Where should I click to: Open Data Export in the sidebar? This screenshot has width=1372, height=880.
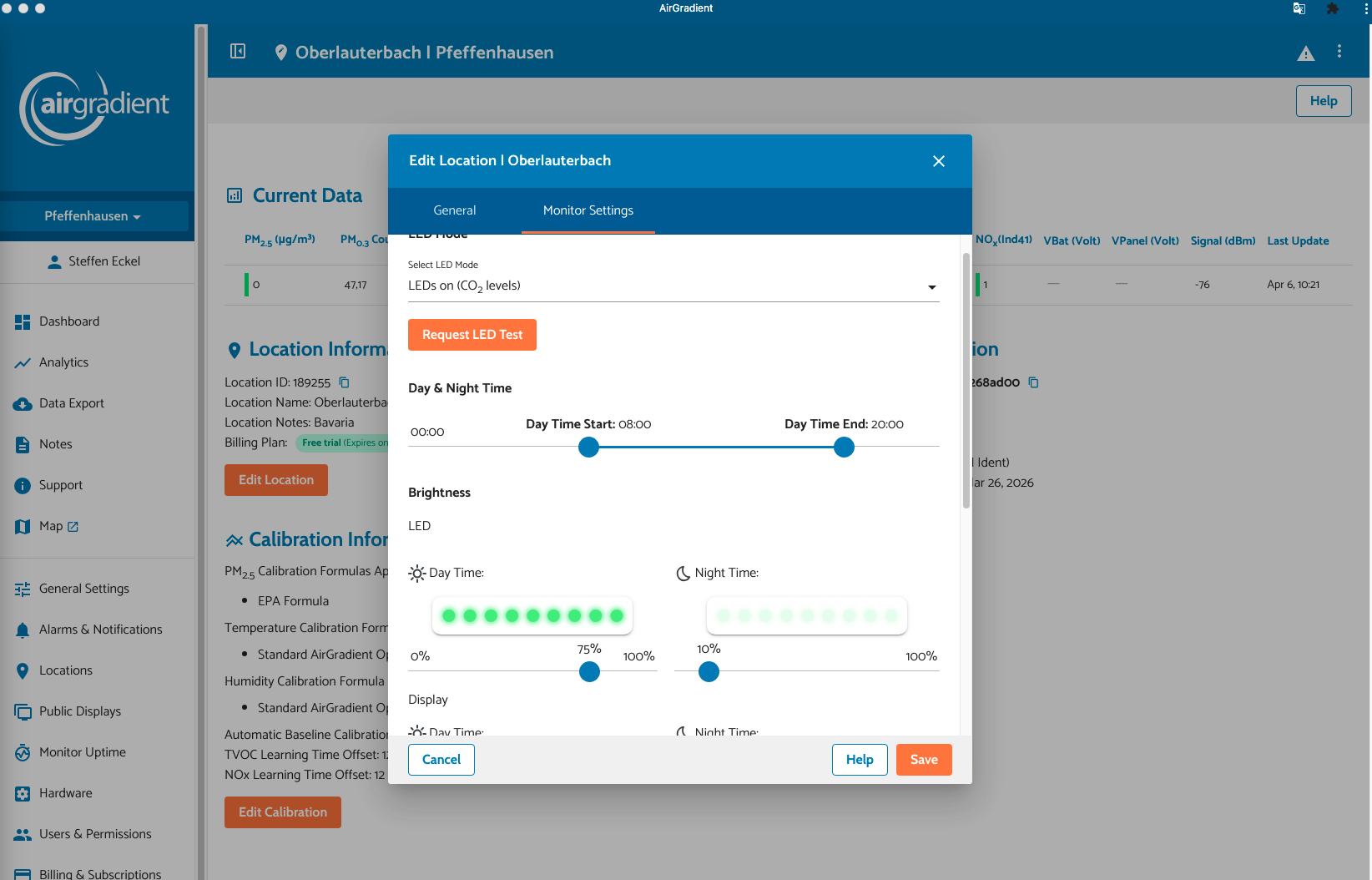click(71, 403)
